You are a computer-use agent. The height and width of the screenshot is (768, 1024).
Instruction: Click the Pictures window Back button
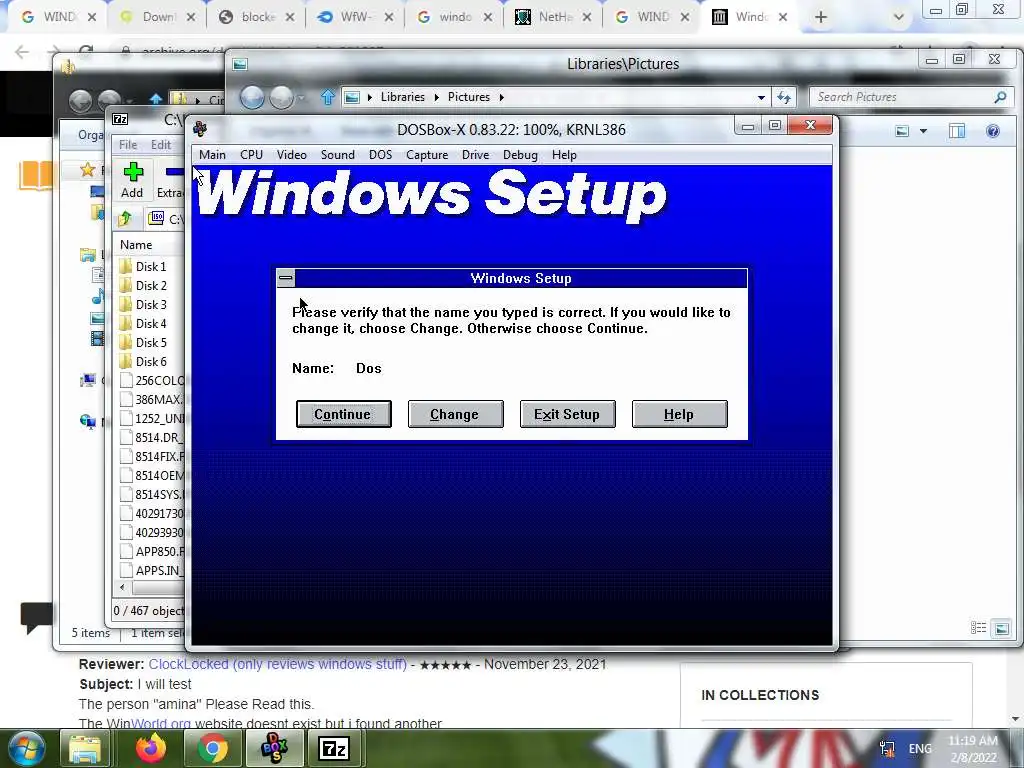251,97
